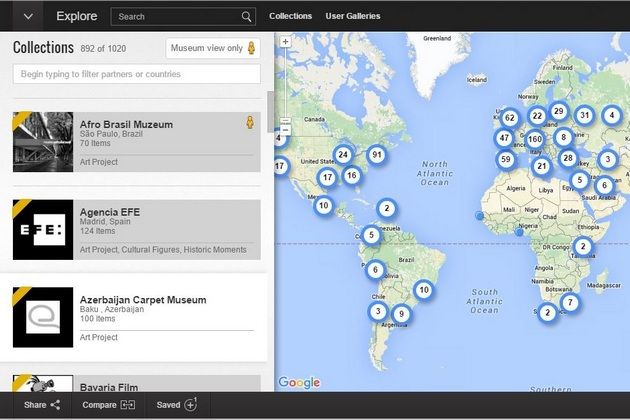Click the Share button in bottom bar
The width and height of the screenshot is (630, 420).
42,405
